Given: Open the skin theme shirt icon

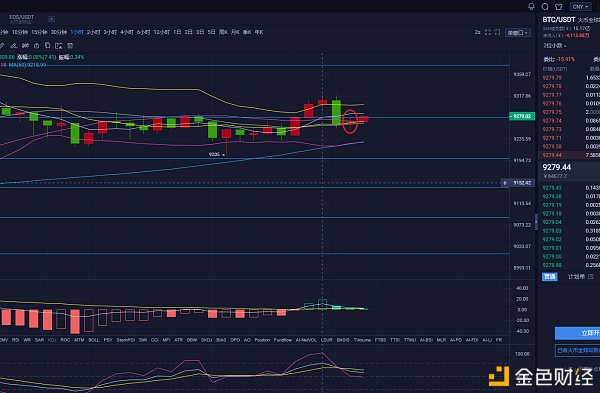Looking at the screenshot, I should pyautogui.click(x=559, y=7).
